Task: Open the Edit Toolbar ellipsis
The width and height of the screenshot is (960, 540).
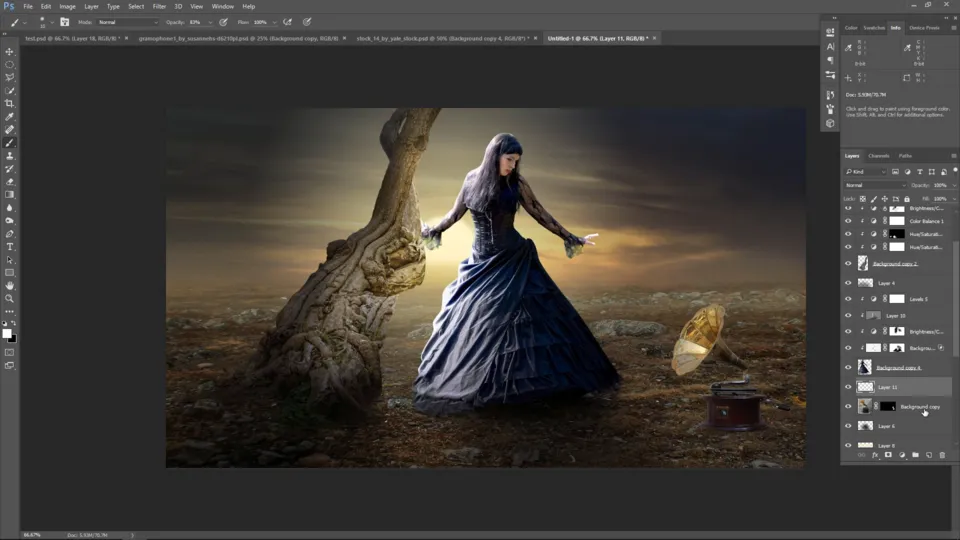Action: pyautogui.click(x=9, y=312)
